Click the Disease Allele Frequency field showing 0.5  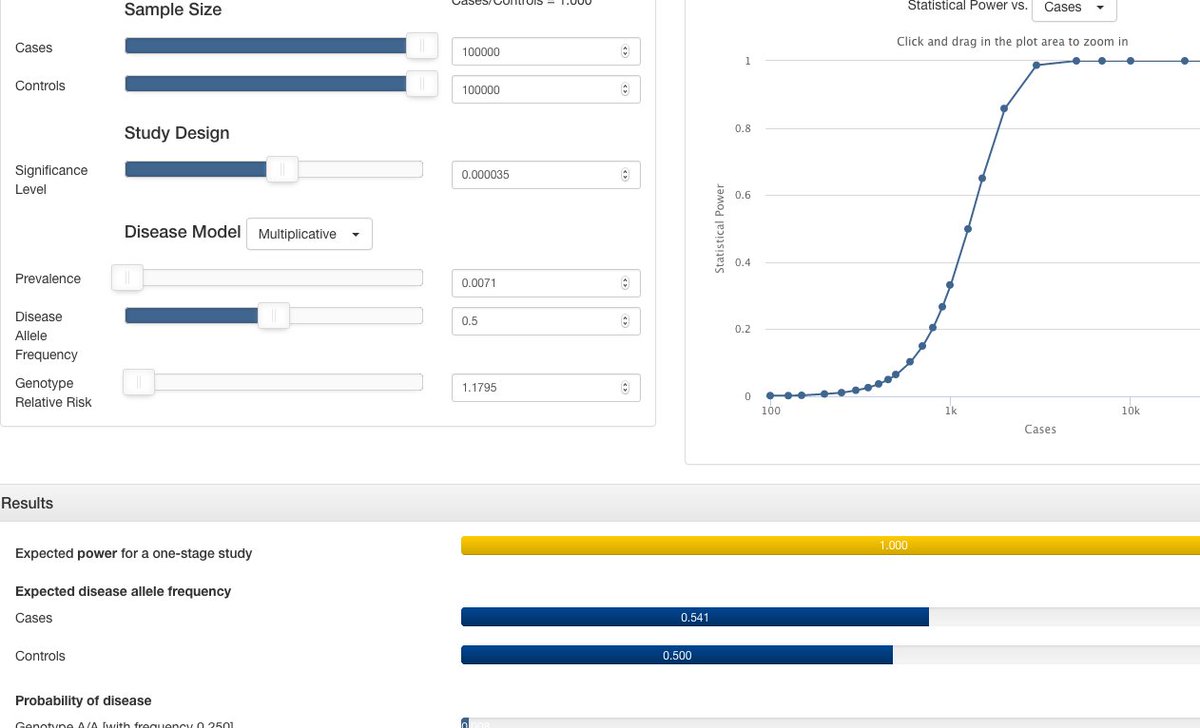(546, 322)
